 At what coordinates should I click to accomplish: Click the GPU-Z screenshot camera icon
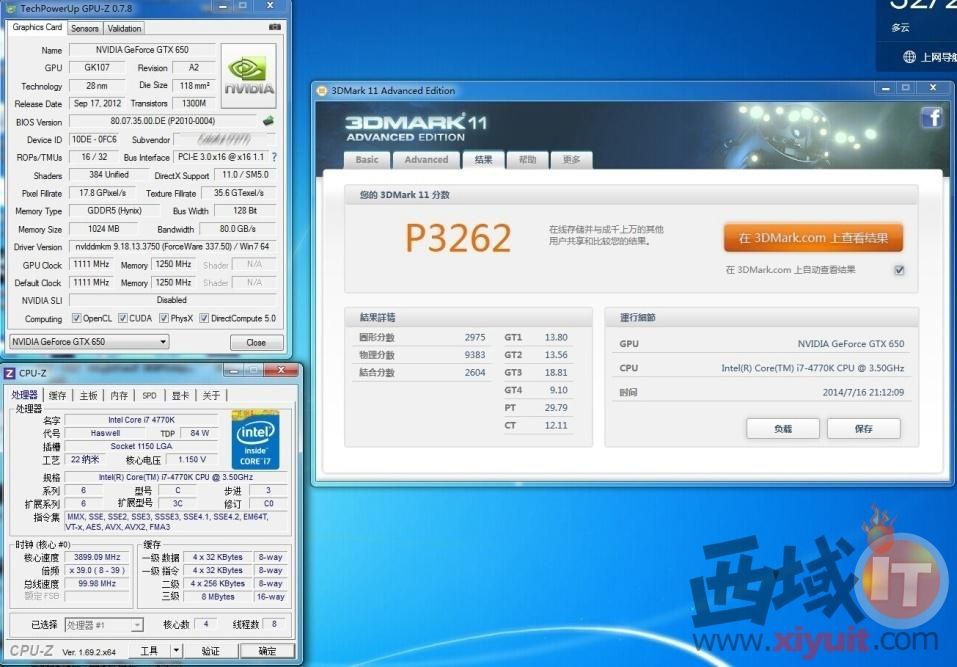tap(275, 27)
